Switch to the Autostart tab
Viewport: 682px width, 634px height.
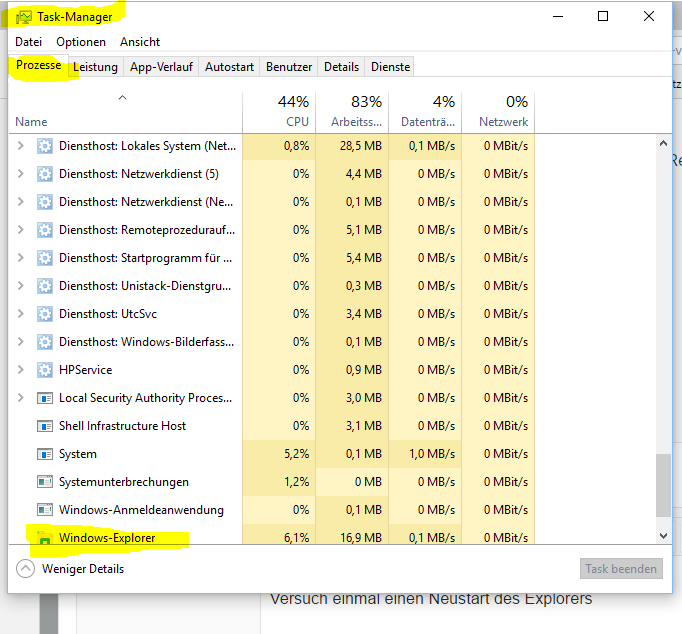click(x=229, y=67)
